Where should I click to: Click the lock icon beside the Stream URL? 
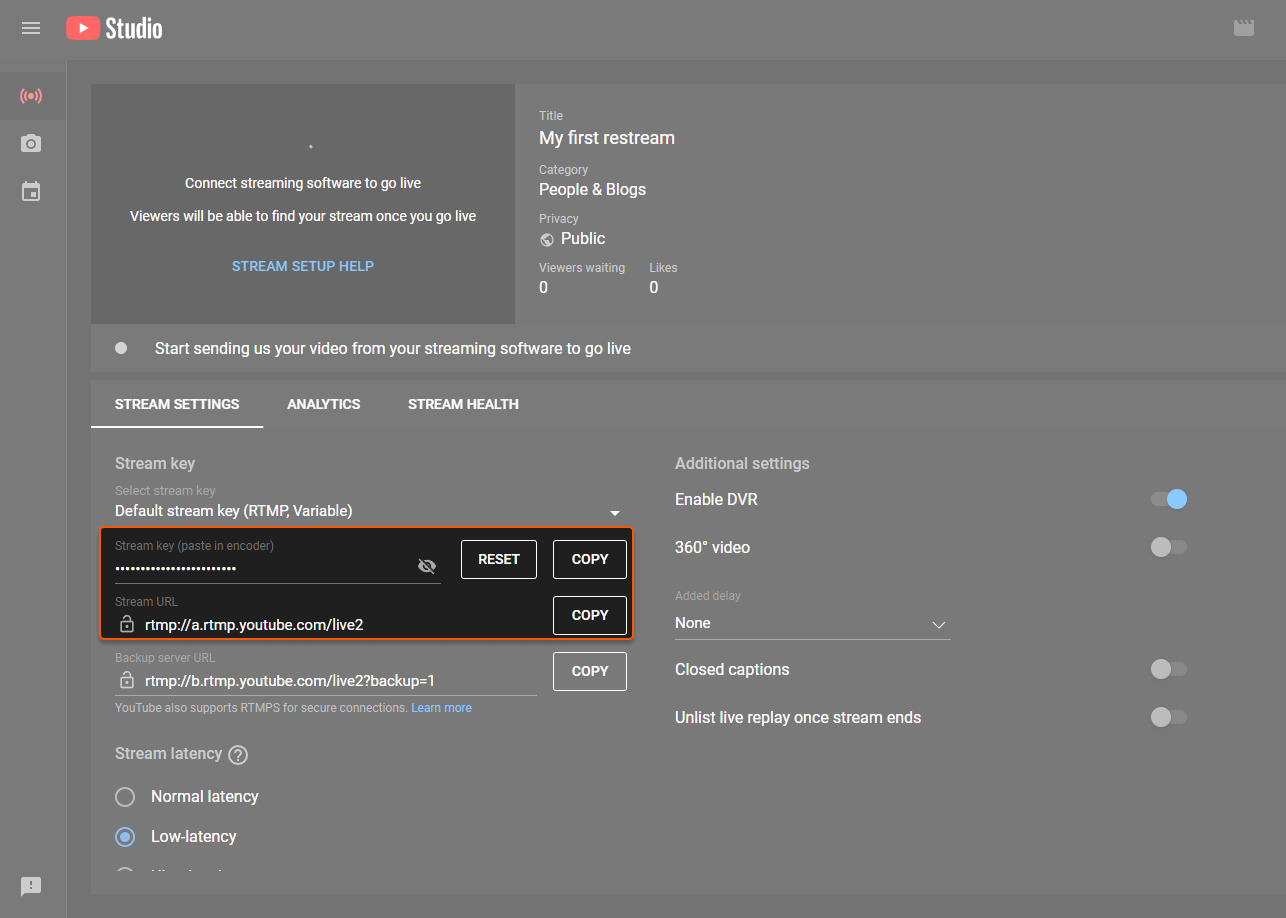(x=126, y=623)
